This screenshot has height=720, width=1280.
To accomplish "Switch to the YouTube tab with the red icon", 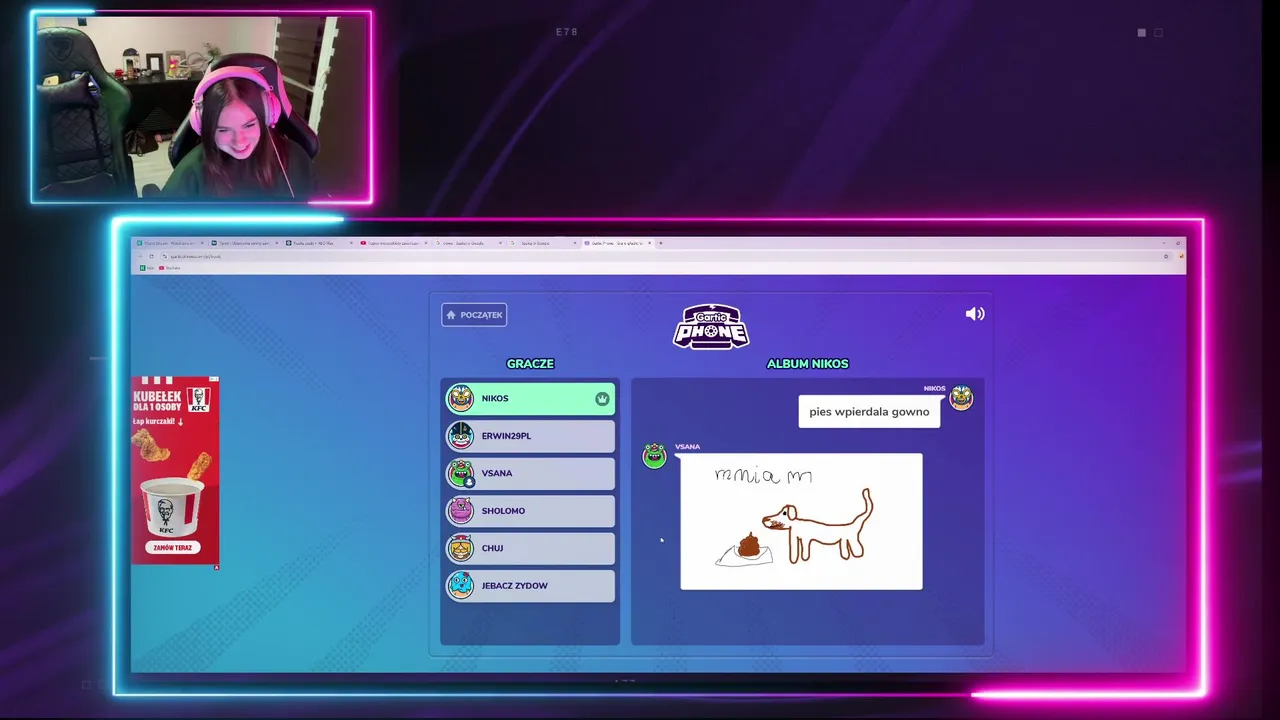I will [x=395, y=243].
